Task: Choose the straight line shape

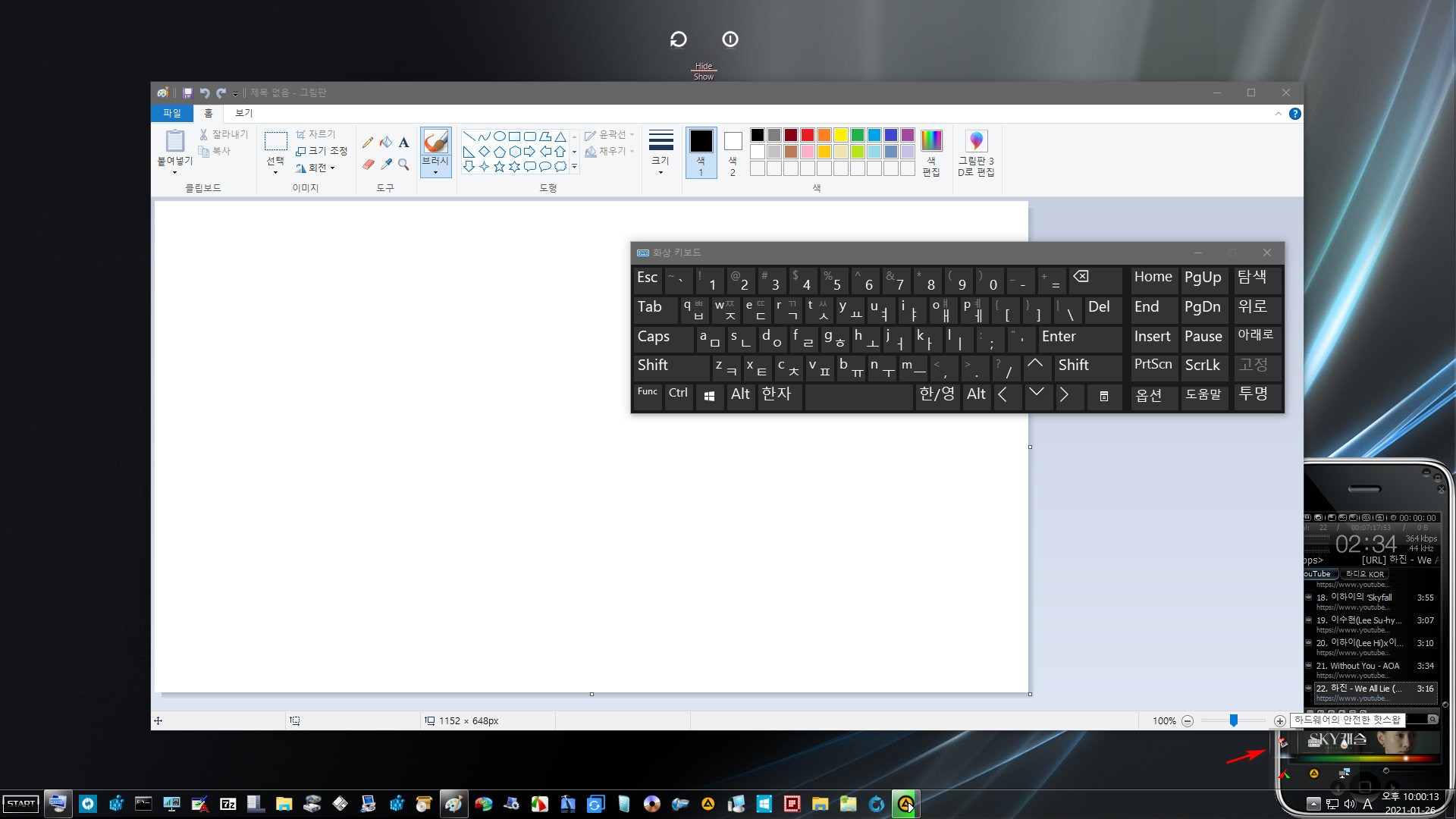Action: point(469,136)
